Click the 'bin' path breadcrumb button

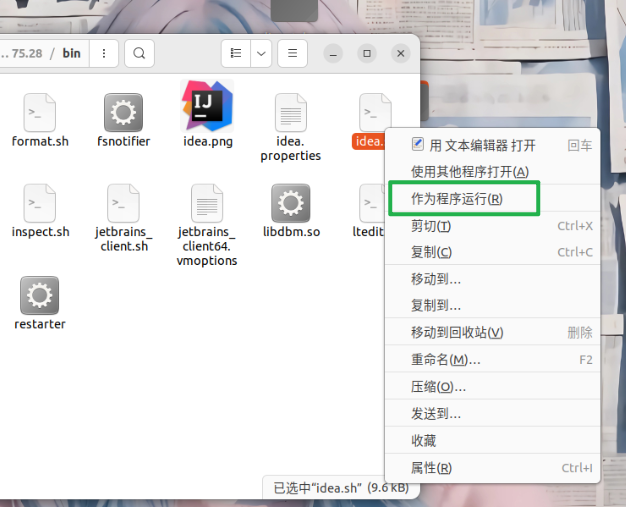tap(71, 53)
